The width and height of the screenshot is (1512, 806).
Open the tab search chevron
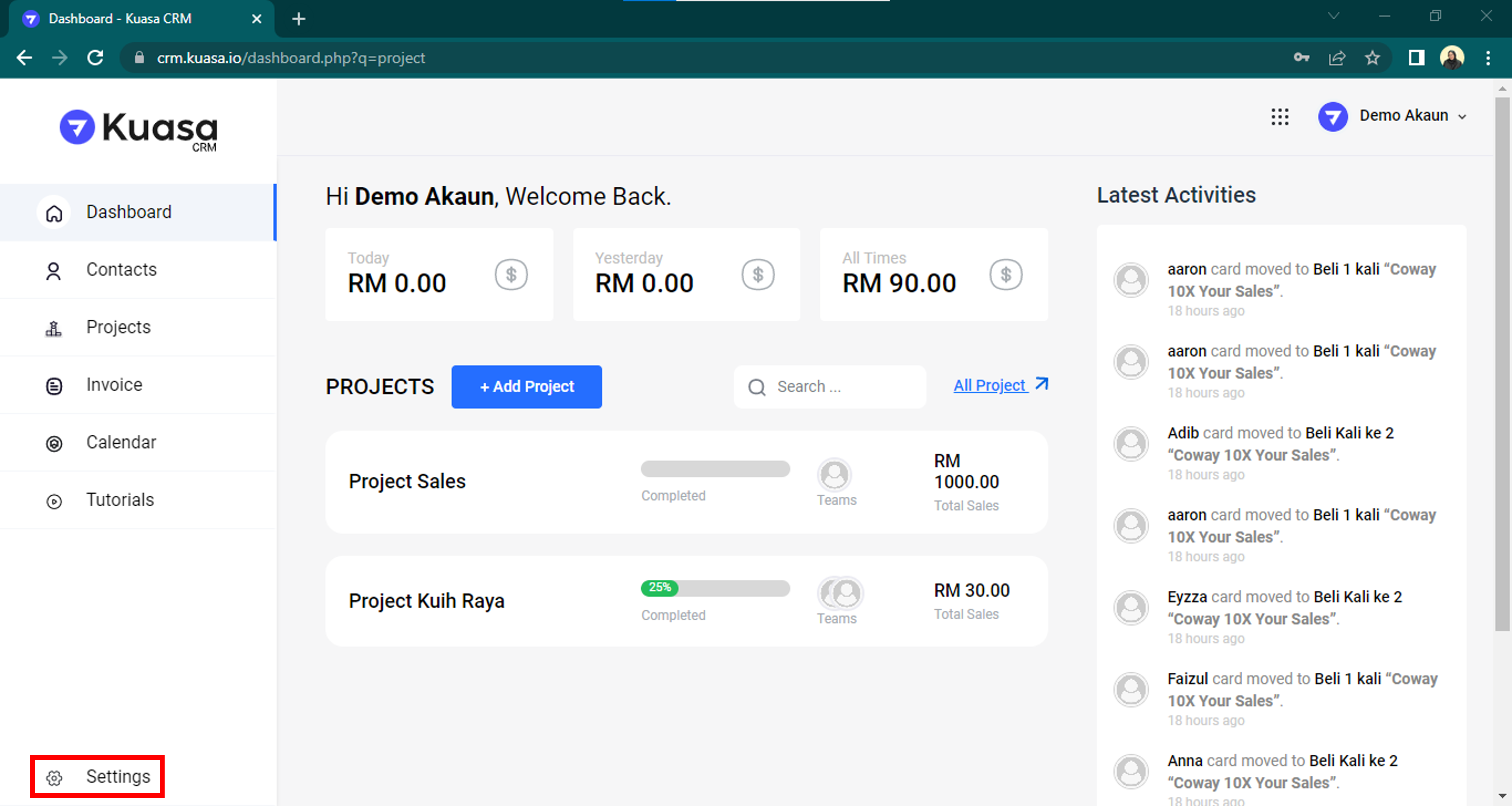(1334, 16)
